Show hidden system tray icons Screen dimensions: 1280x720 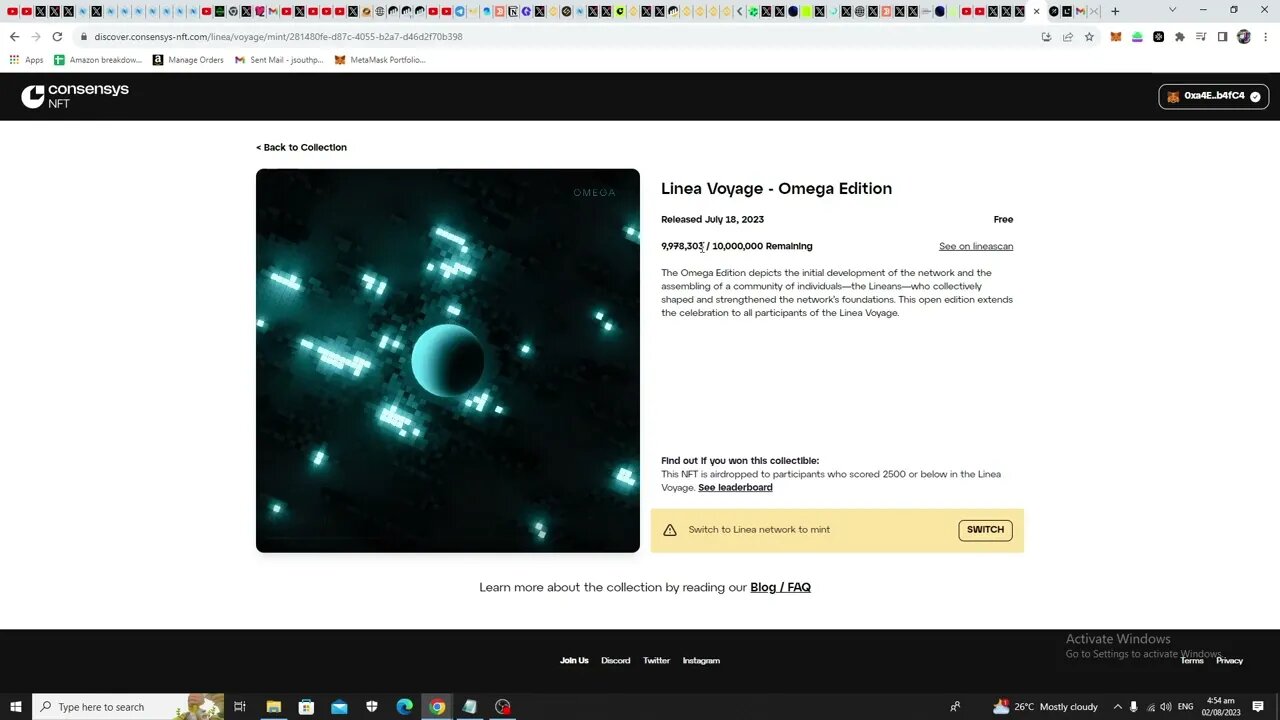pyautogui.click(x=1118, y=707)
